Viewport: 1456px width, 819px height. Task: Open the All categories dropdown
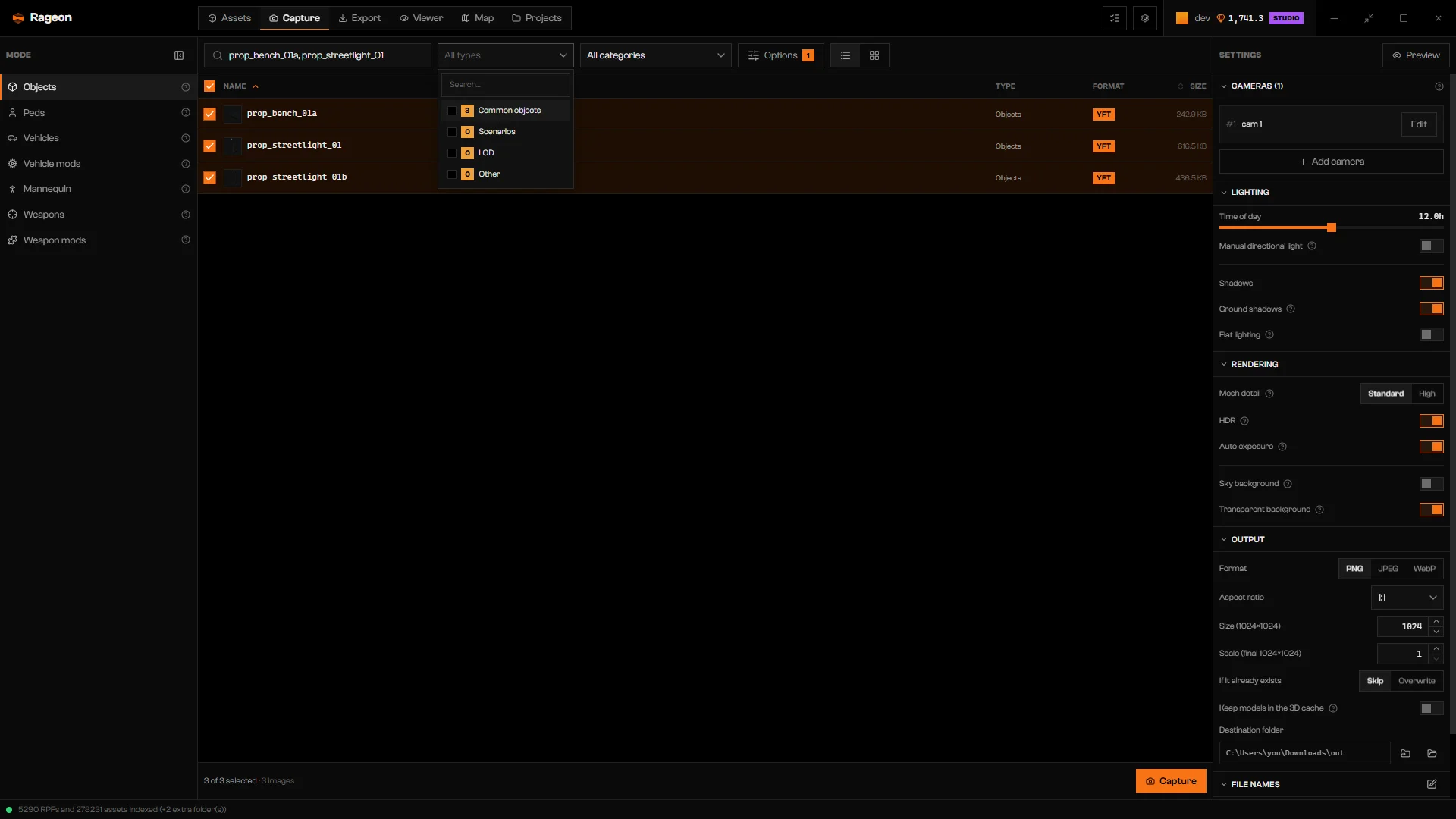pyautogui.click(x=656, y=55)
